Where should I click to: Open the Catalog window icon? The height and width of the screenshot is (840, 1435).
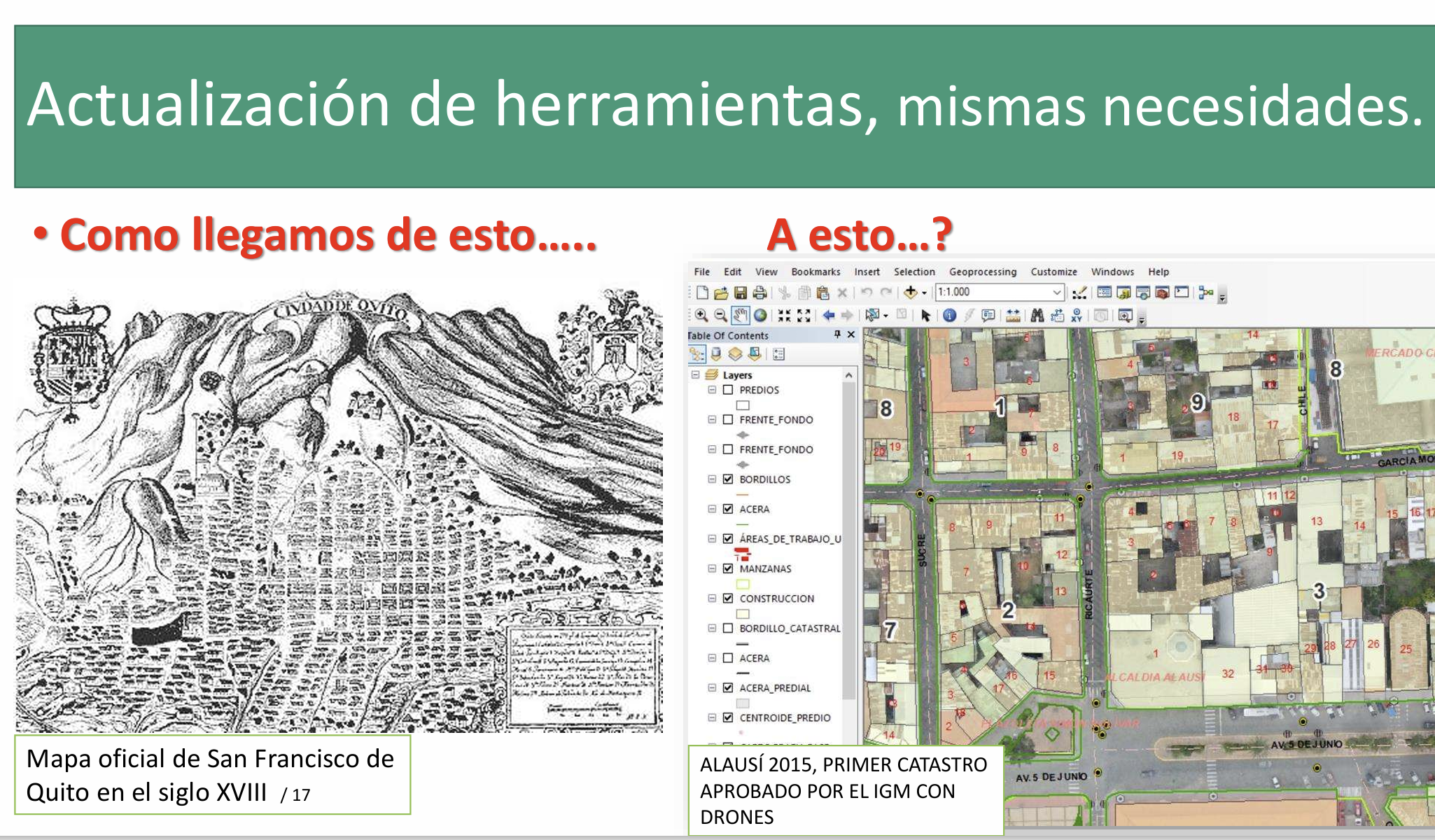click(x=1123, y=293)
